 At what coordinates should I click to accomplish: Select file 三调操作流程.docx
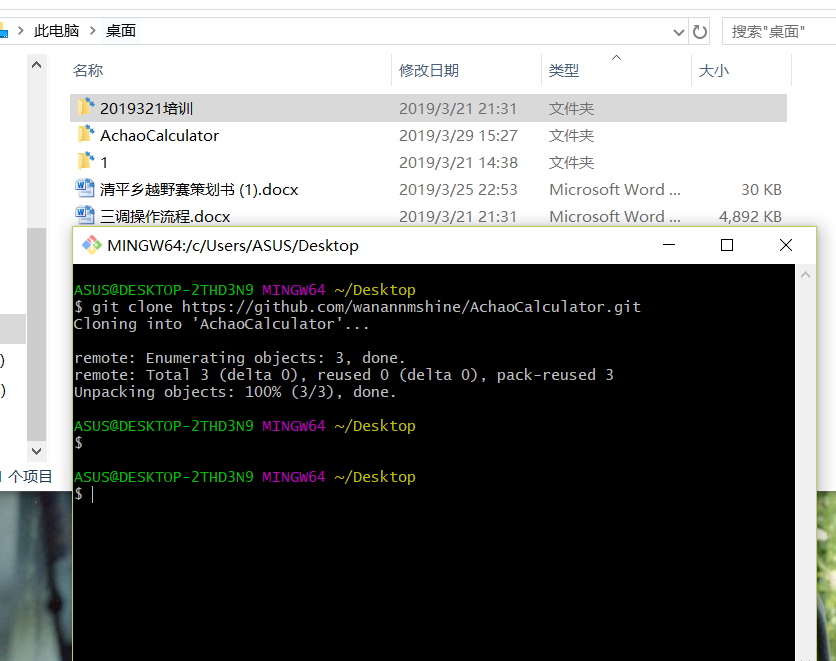(x=165, y=216)
